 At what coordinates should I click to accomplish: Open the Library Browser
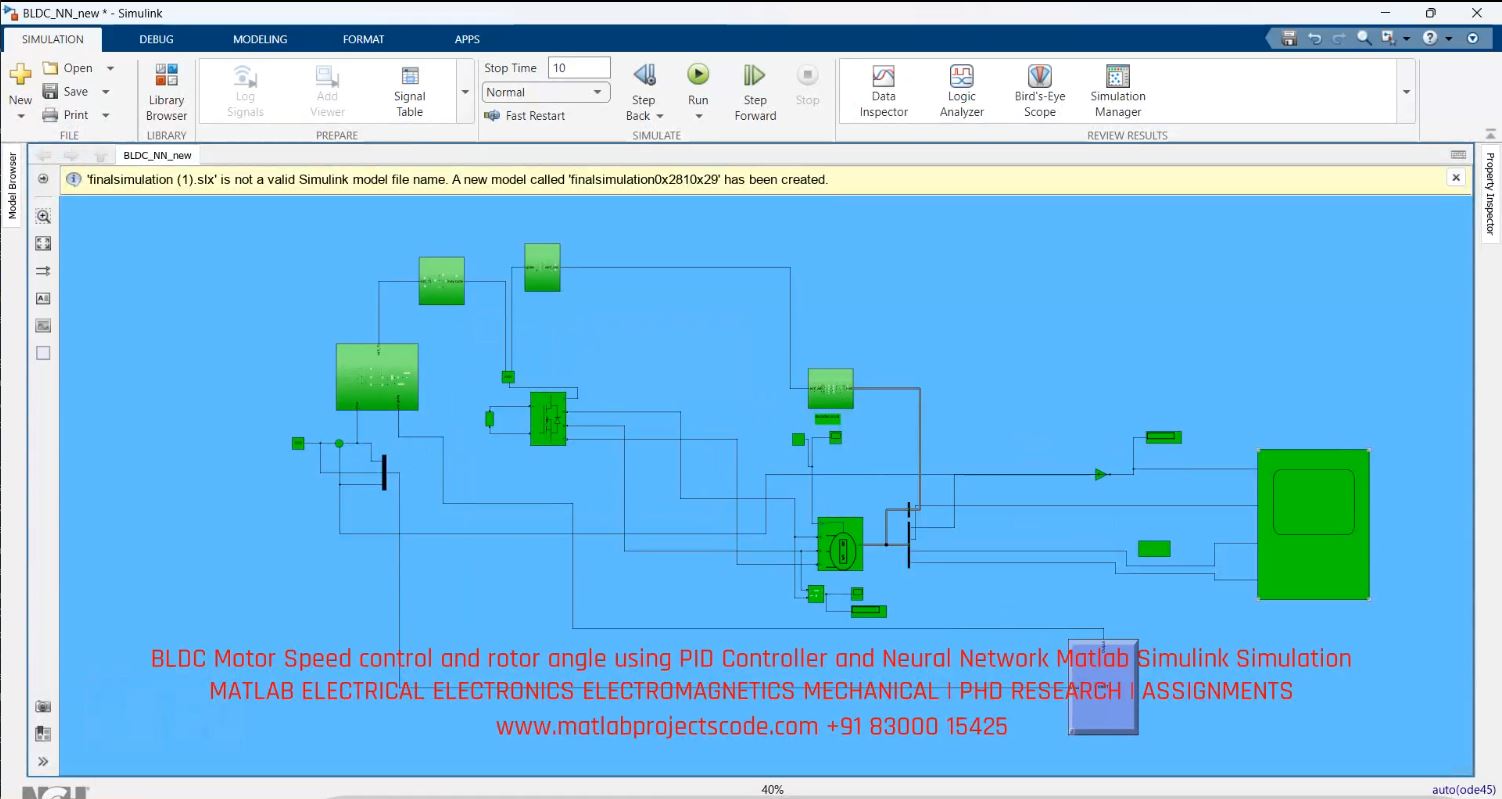coord(166,92)
